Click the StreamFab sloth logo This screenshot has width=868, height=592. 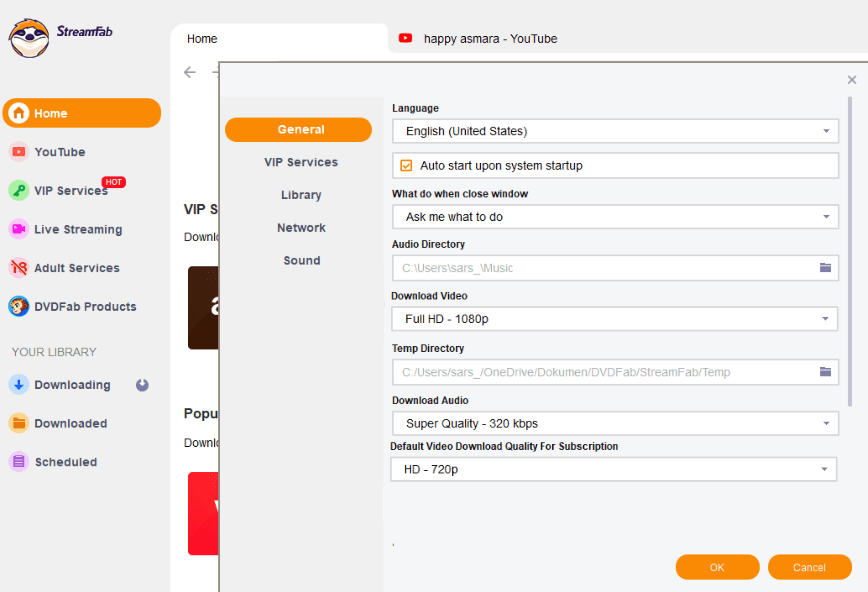point(29,38)
